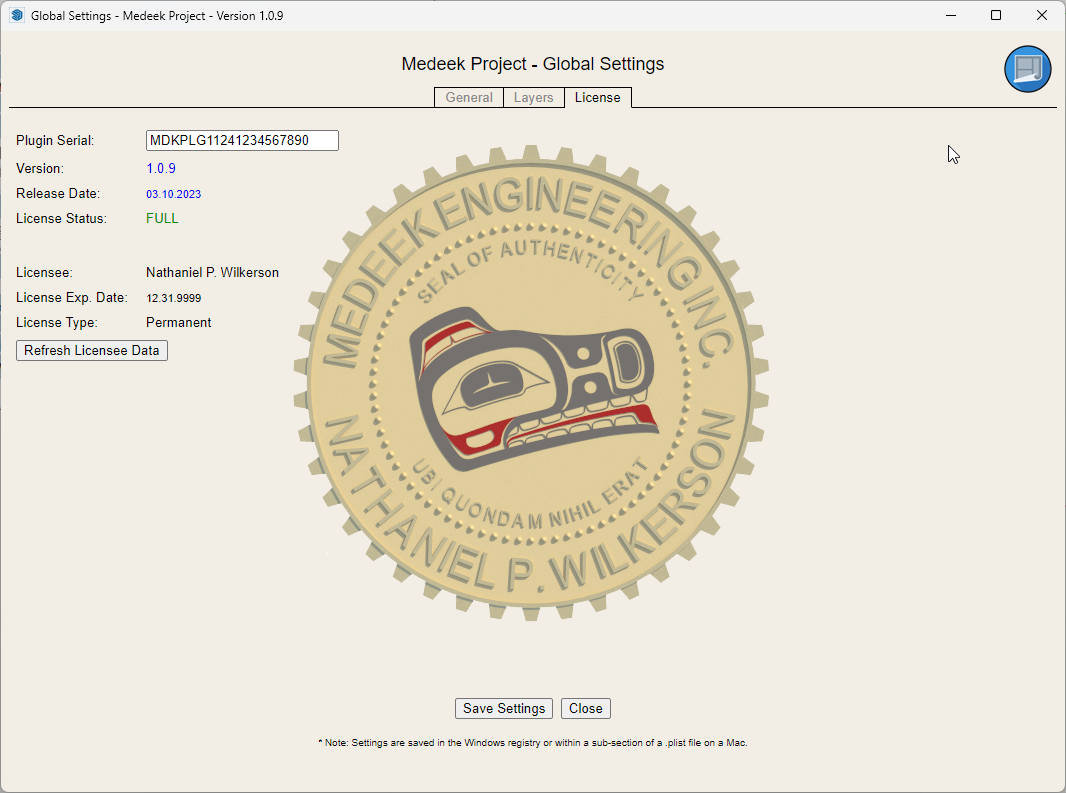Maximize the Global Settings window
Viewport: 1066px width, 793px height.
point(996,16)
